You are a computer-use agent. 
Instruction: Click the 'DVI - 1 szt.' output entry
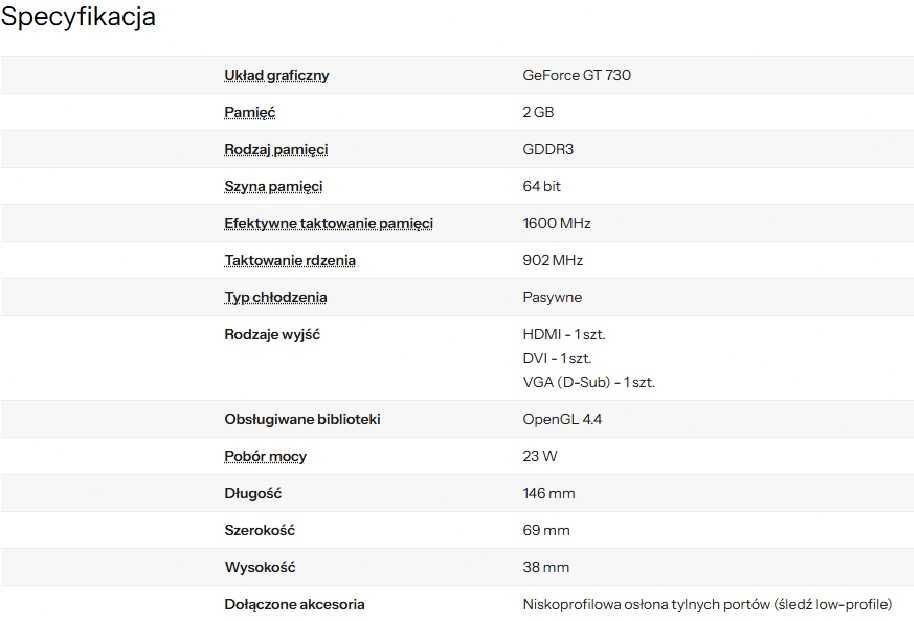click(557, 359)
